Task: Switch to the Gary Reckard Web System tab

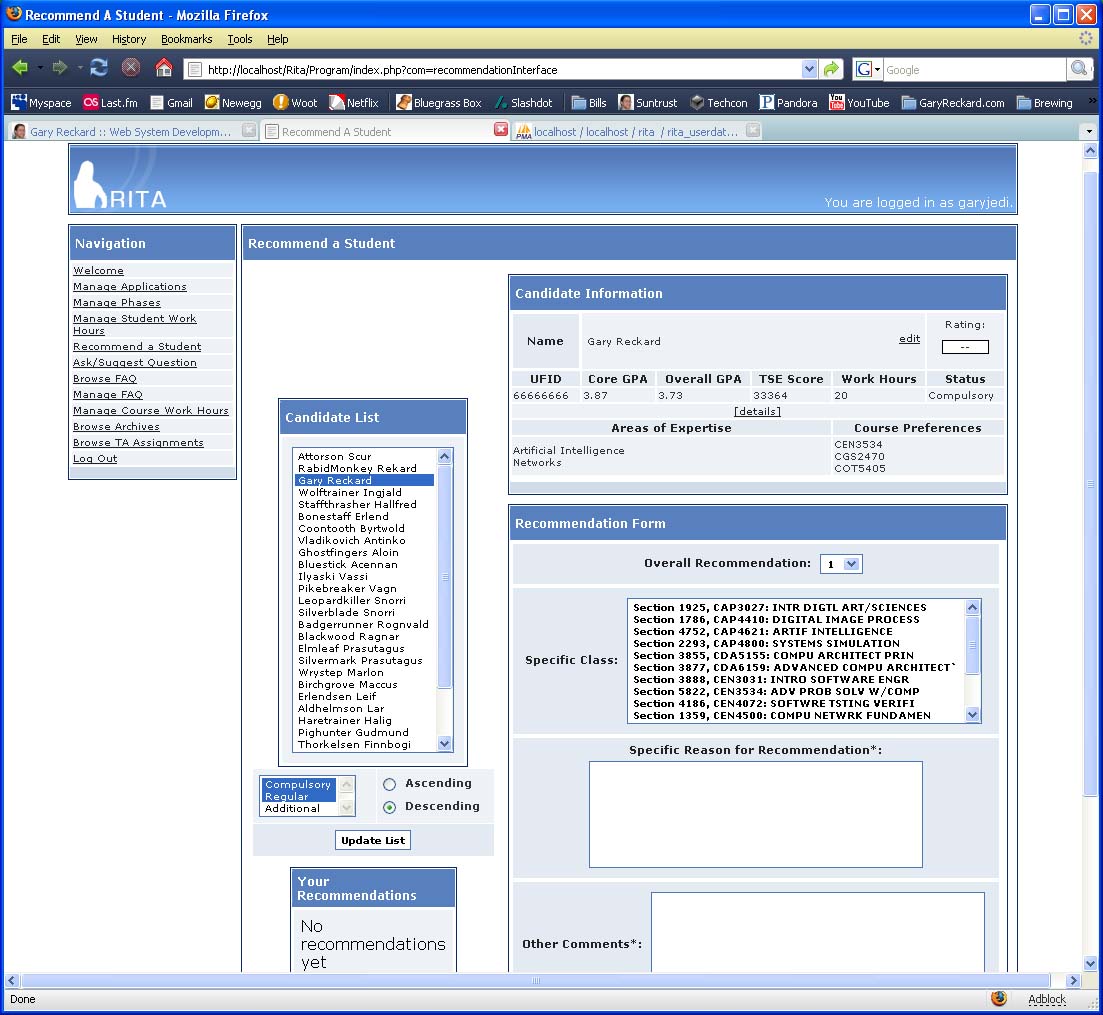Action: coord(125,131)
